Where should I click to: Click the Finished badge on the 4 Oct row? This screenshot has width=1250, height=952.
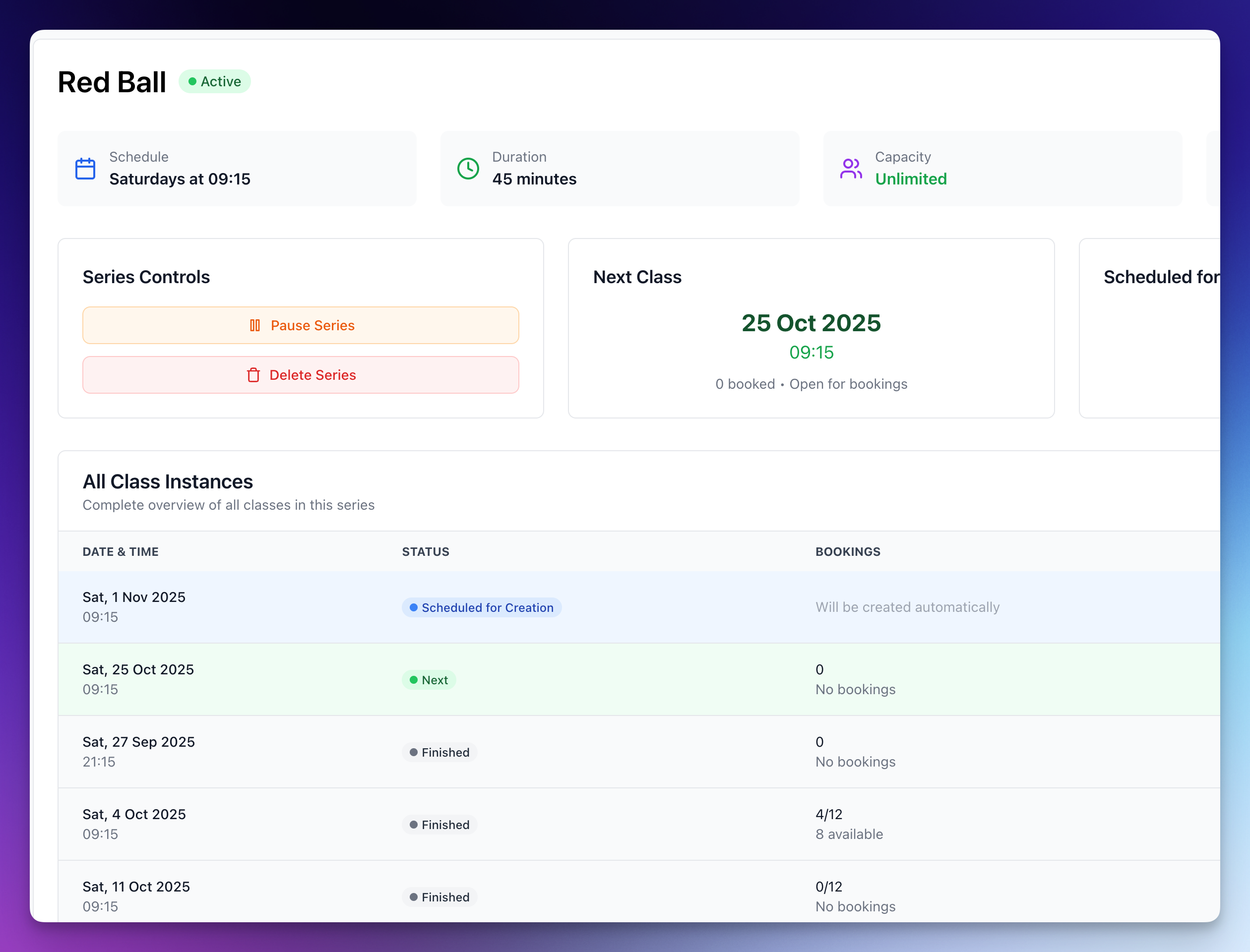coord(439,825)
